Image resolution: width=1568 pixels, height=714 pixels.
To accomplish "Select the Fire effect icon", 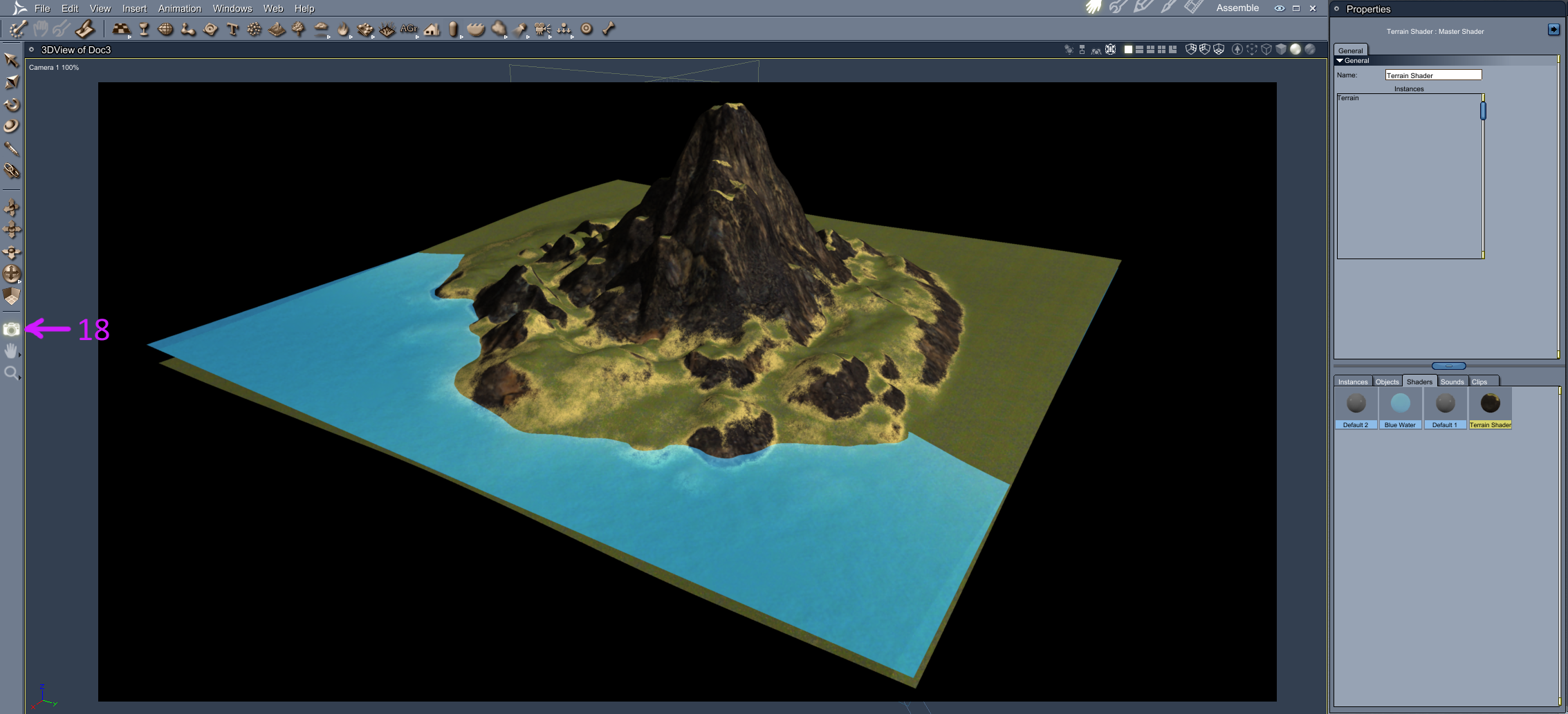I will click(343, 29).
